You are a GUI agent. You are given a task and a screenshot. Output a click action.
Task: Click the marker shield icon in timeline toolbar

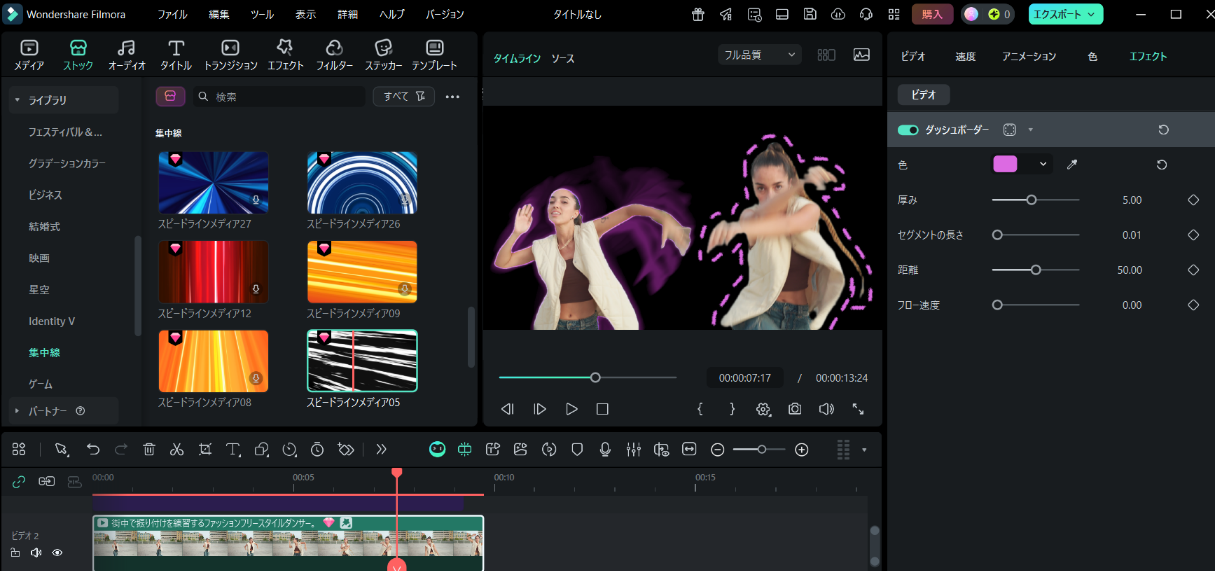(577, 450)
